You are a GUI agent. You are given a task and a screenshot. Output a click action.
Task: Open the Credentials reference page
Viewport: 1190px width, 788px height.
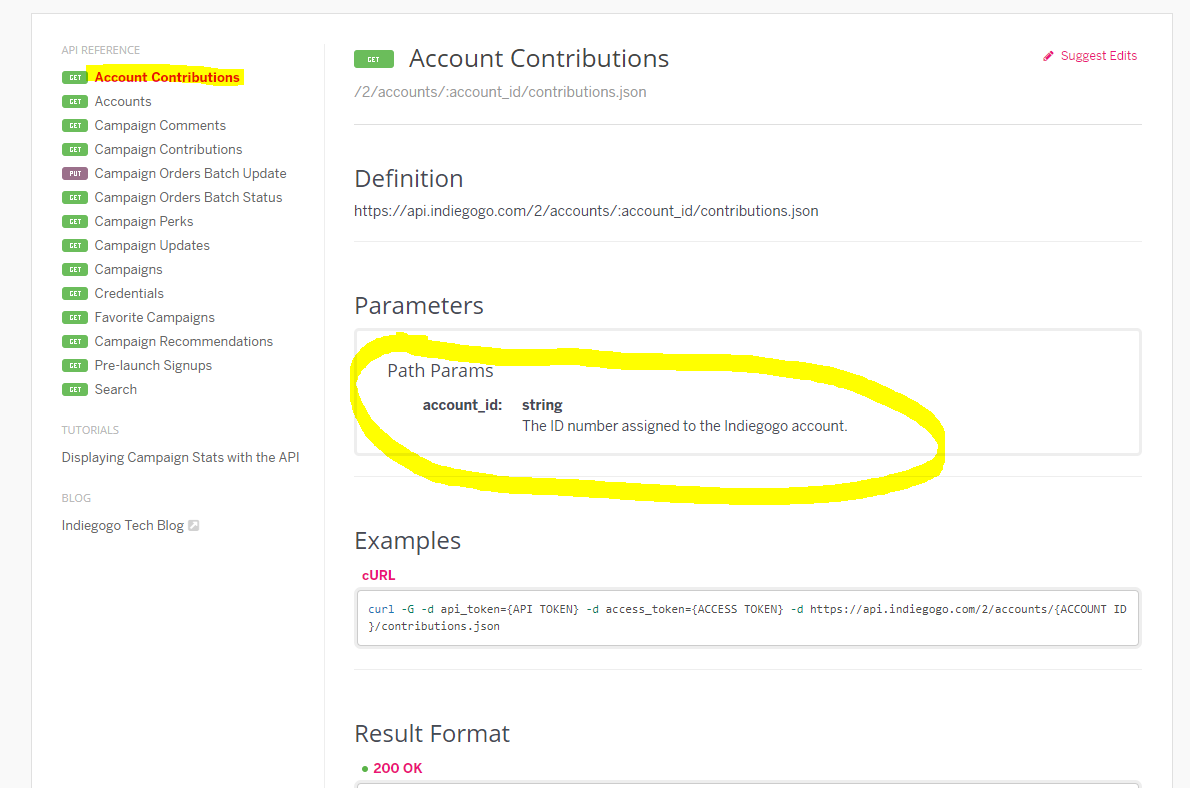[x=129, y=293]
